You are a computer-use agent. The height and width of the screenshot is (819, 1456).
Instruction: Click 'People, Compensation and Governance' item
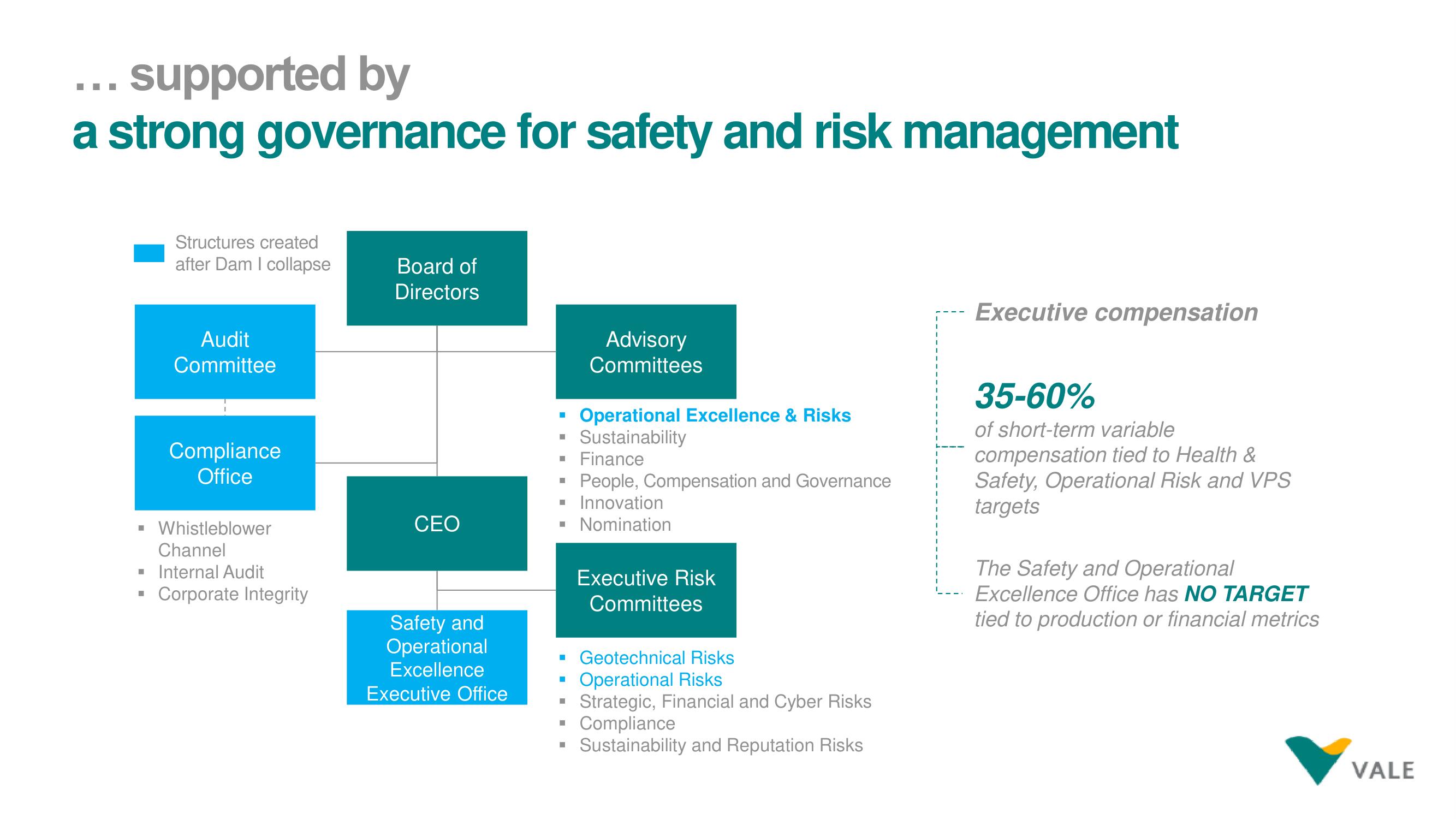click(735, 481)
